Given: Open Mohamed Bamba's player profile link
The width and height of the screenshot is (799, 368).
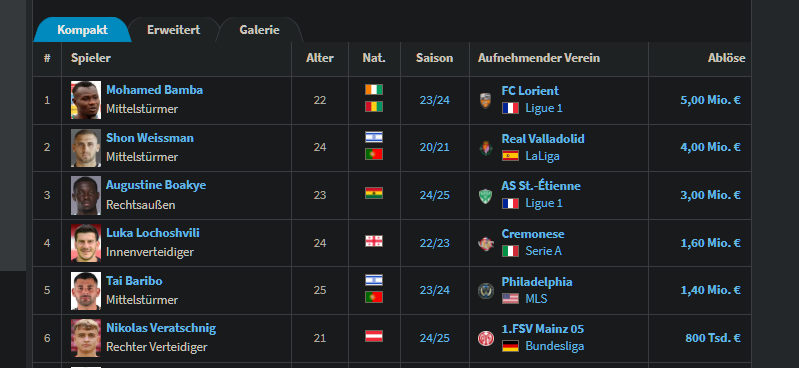Looking at the screenshot, I should pyautogui.click(x=154, y=90).
